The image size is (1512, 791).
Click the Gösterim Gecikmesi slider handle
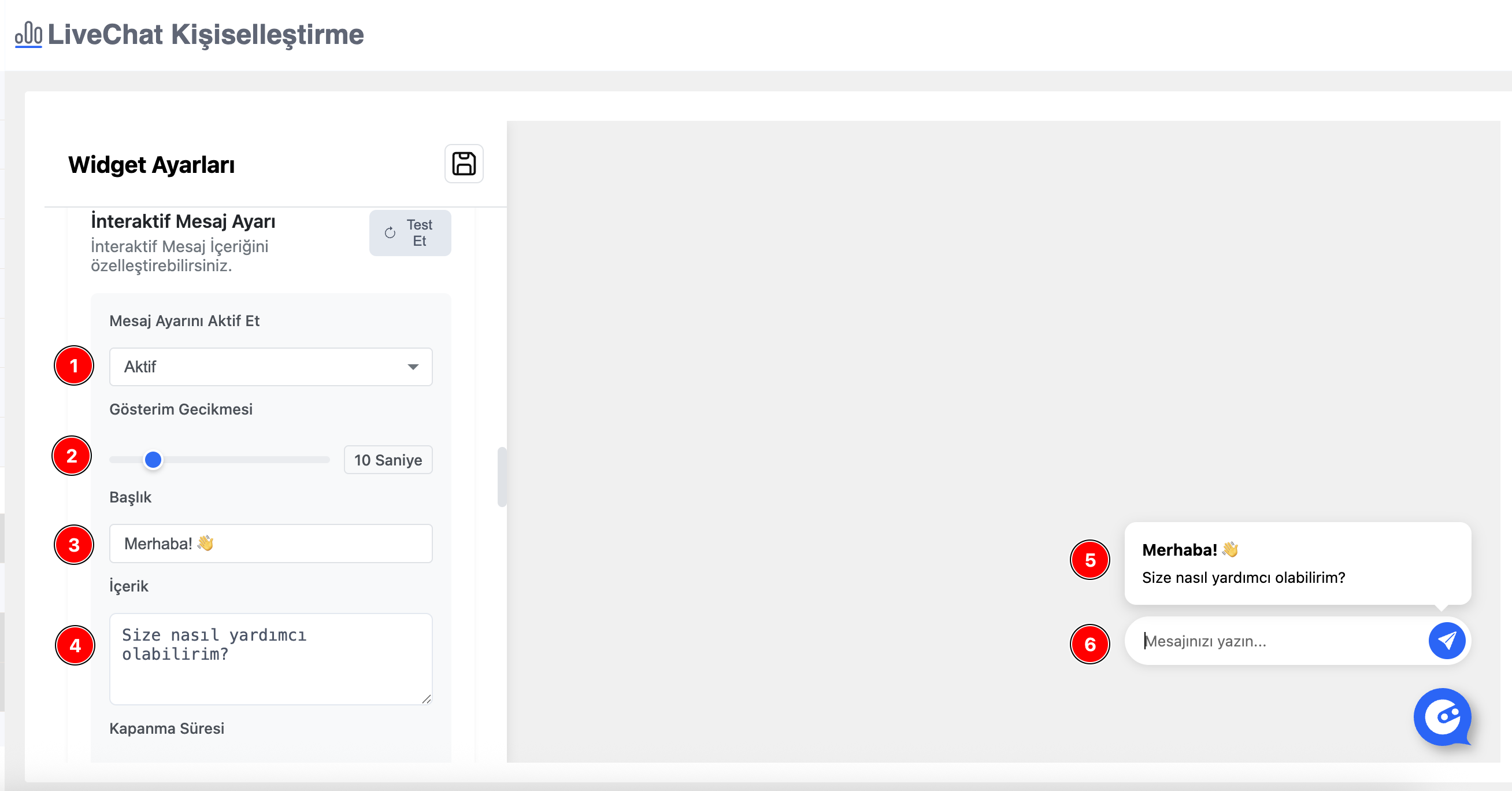[x=153, y=460]
